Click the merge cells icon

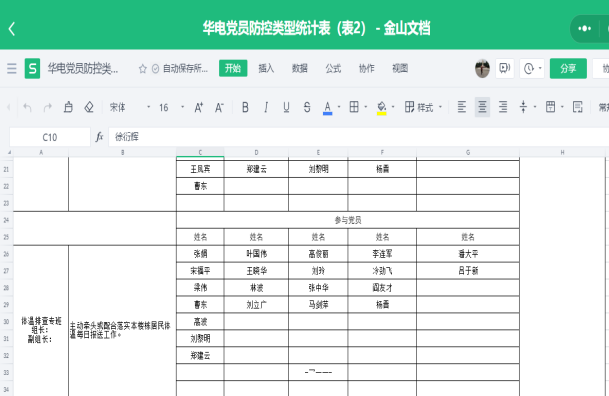point(550,107)
